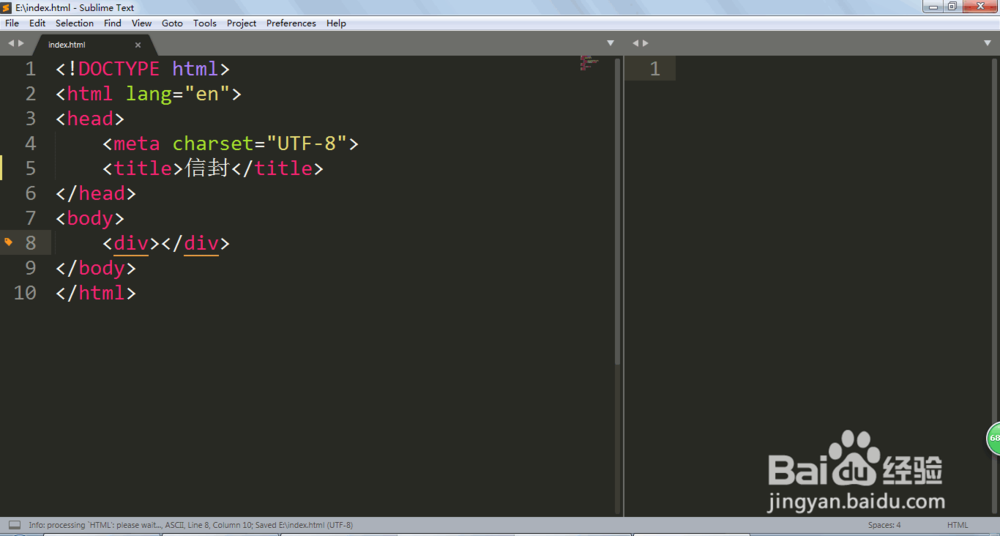This screenshot has width=1000, height=536.
Task: Click the opening div tag on line 8
Action: 131,243
